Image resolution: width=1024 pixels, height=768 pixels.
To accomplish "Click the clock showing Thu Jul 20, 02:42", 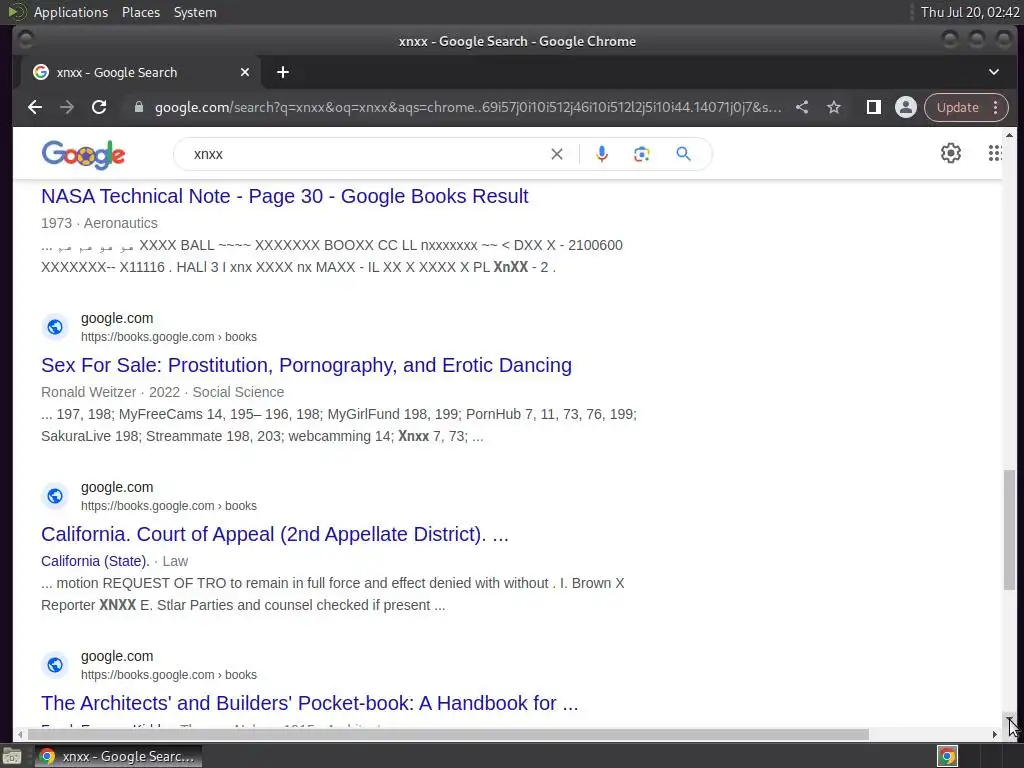I will click(x=970, y=12).
